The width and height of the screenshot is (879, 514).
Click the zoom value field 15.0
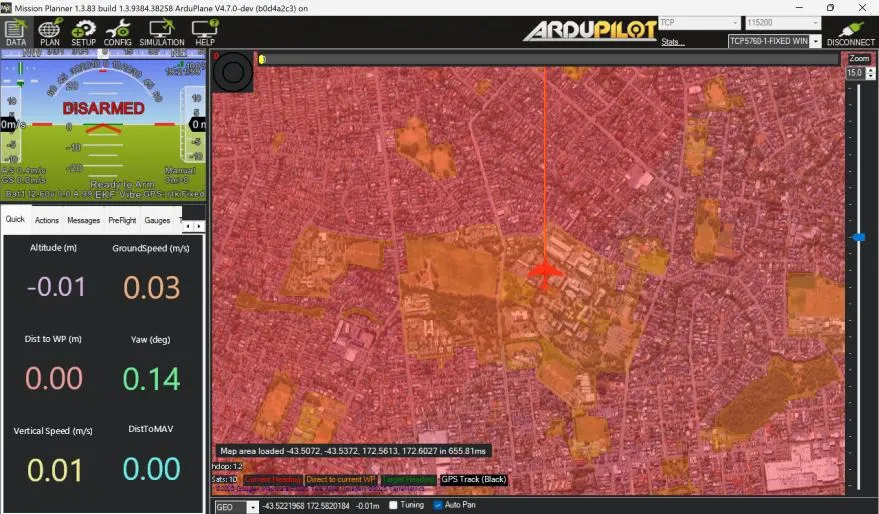pos(855,73)
